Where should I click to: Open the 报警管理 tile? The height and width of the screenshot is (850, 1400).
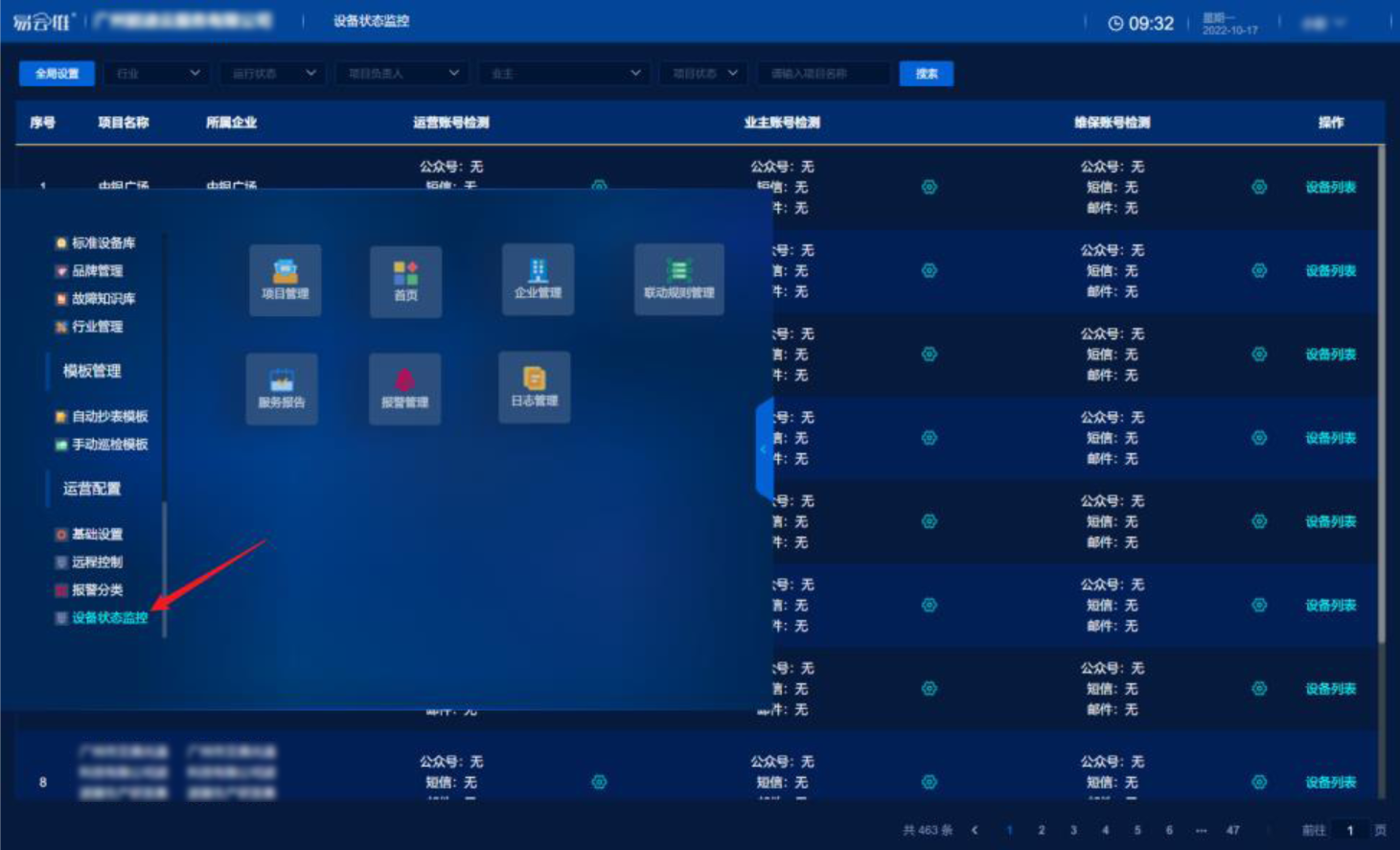click(404, 388)
